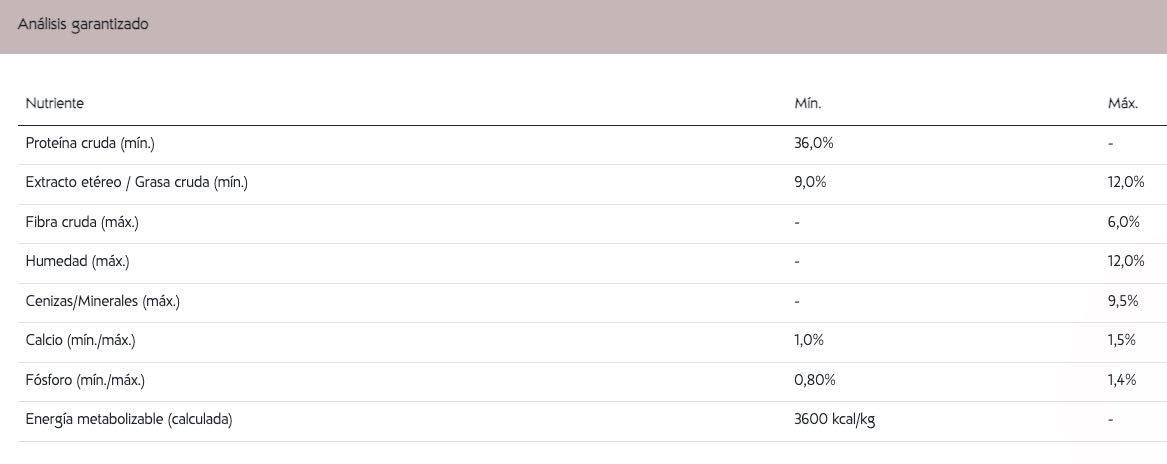Click the Máx. column header
This screenshot has height=464, width=1167.
pos(1122,104)
